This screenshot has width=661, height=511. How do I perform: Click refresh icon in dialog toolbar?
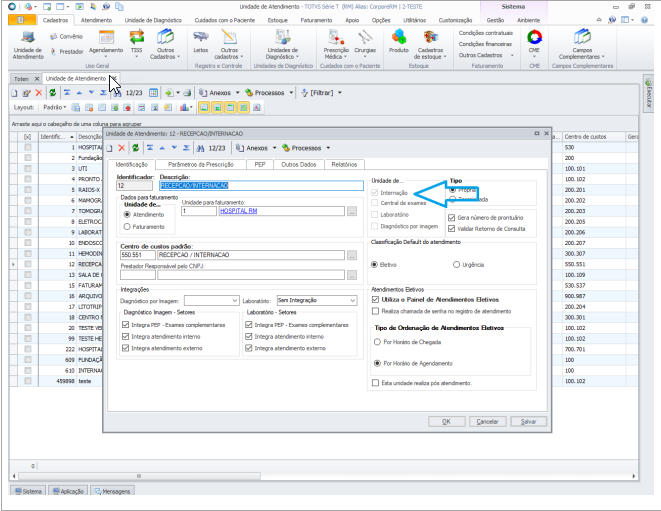[135, 148]
